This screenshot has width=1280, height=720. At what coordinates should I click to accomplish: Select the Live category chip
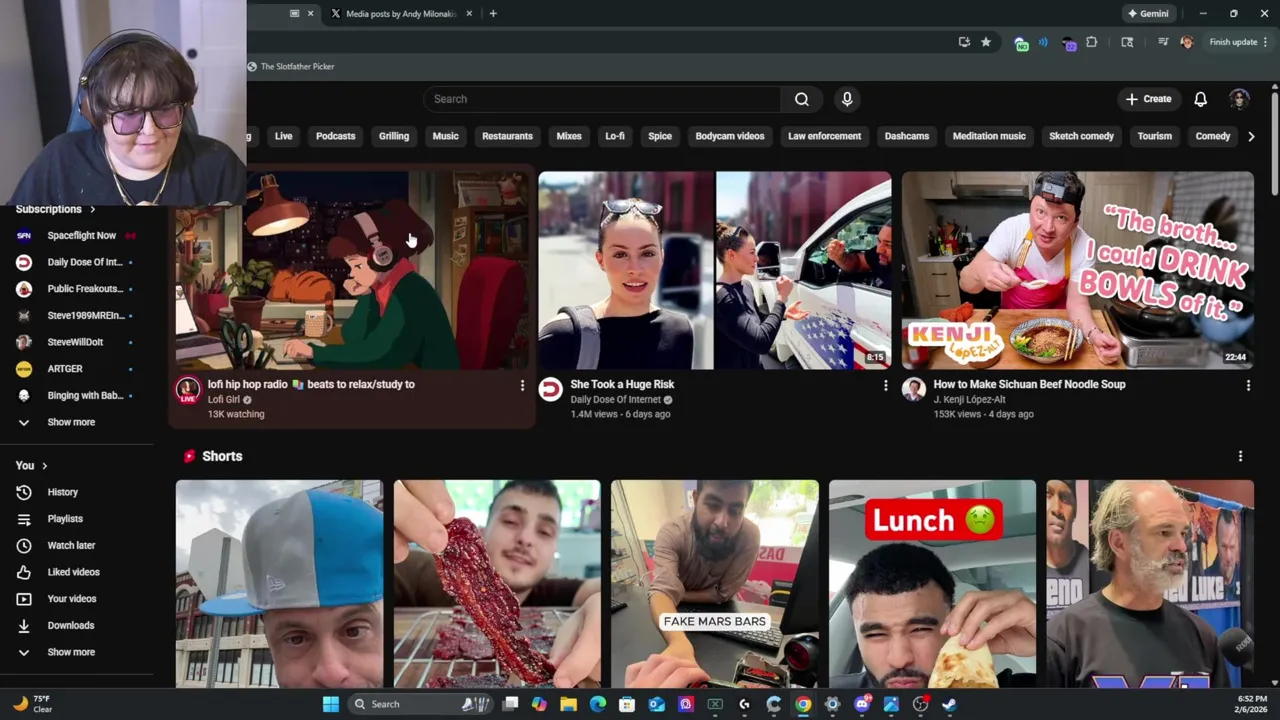pos(283,136)
